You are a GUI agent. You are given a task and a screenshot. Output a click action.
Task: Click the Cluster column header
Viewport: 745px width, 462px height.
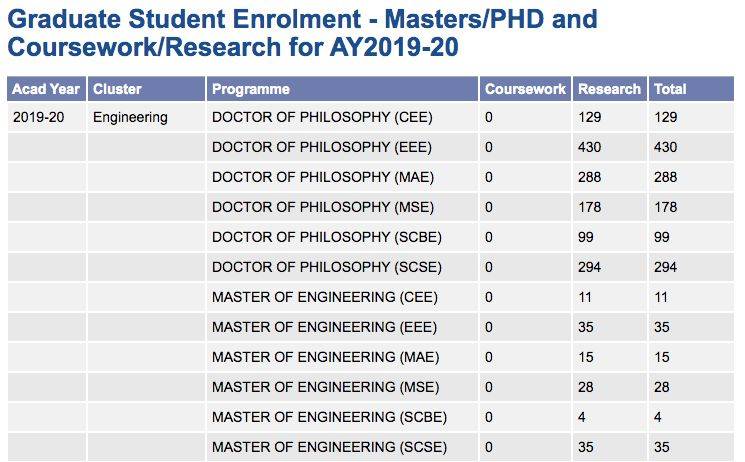[x=117, y=89]
